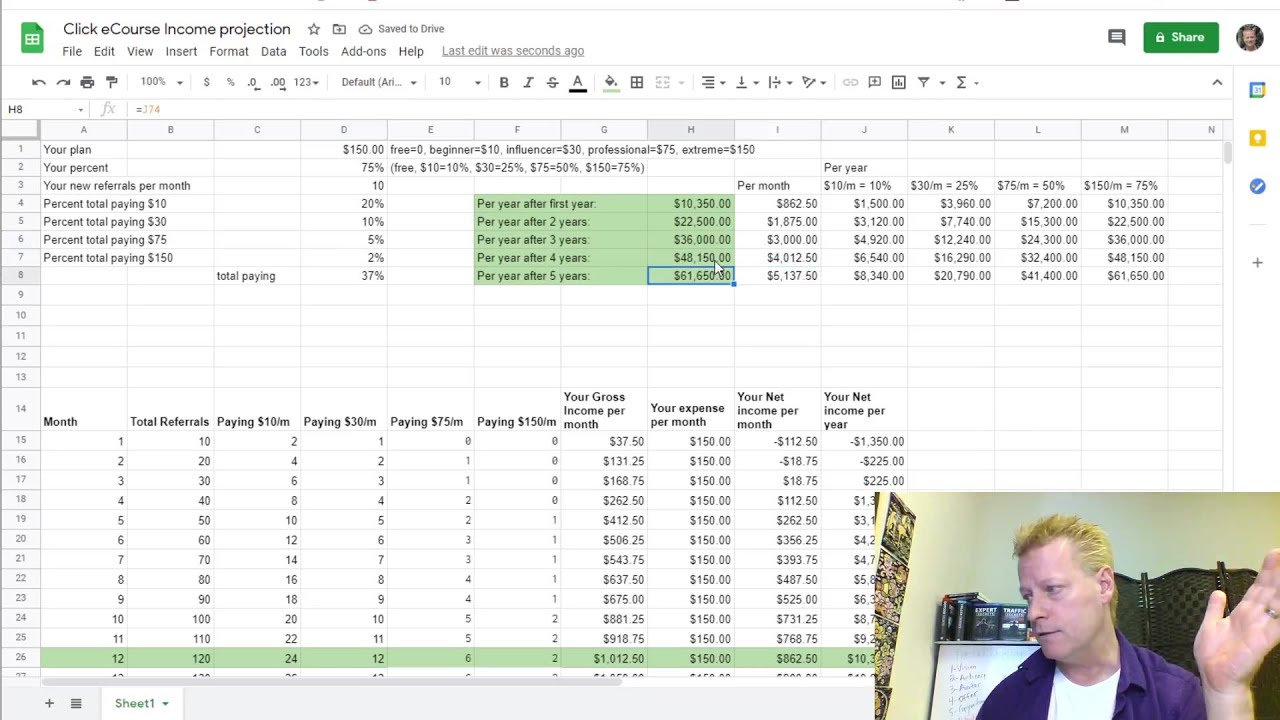This screenshot has height=720, width=1280.
Task: Show all sheets list button
Action: (x=75, y=703)
